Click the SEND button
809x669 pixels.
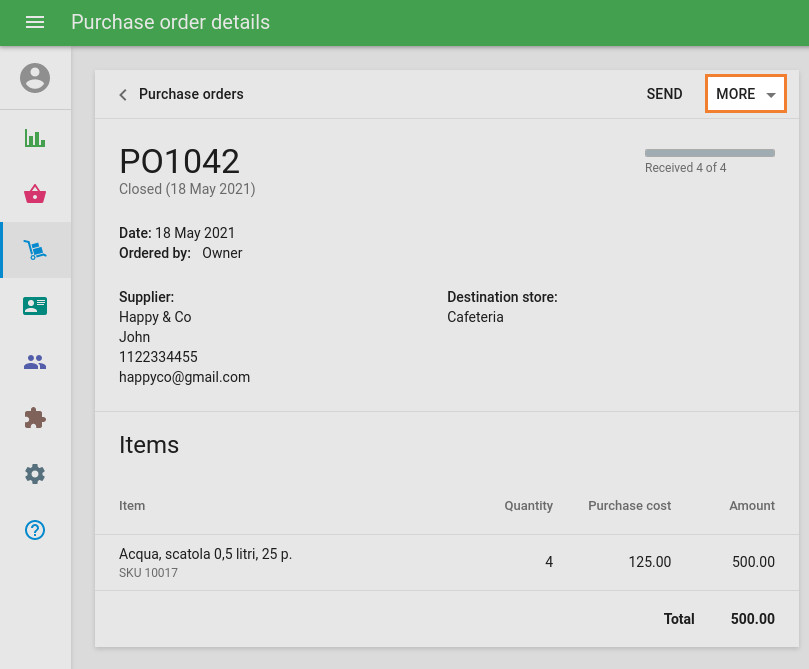click(x=664, y=93)
